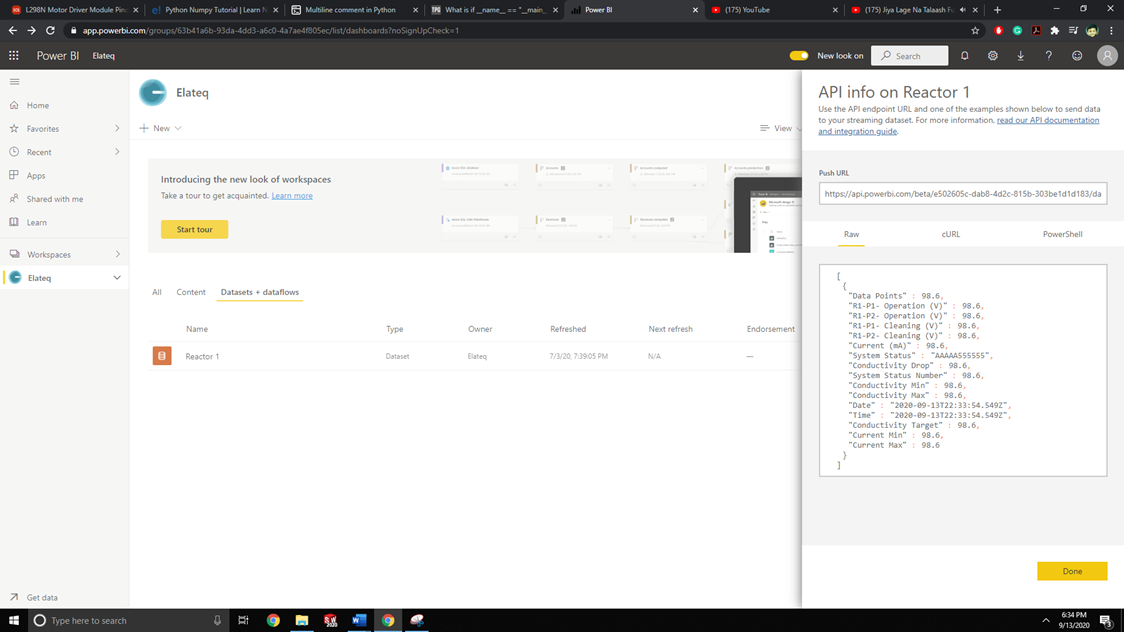Click the Push URL field
This screenshot has height=632, width=1124.
click(963, 193)
